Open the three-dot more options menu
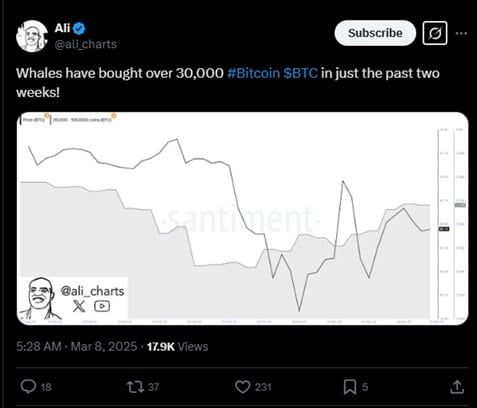Image resolution: width=477 pixels, height=408 pixels. click(461, 33)
